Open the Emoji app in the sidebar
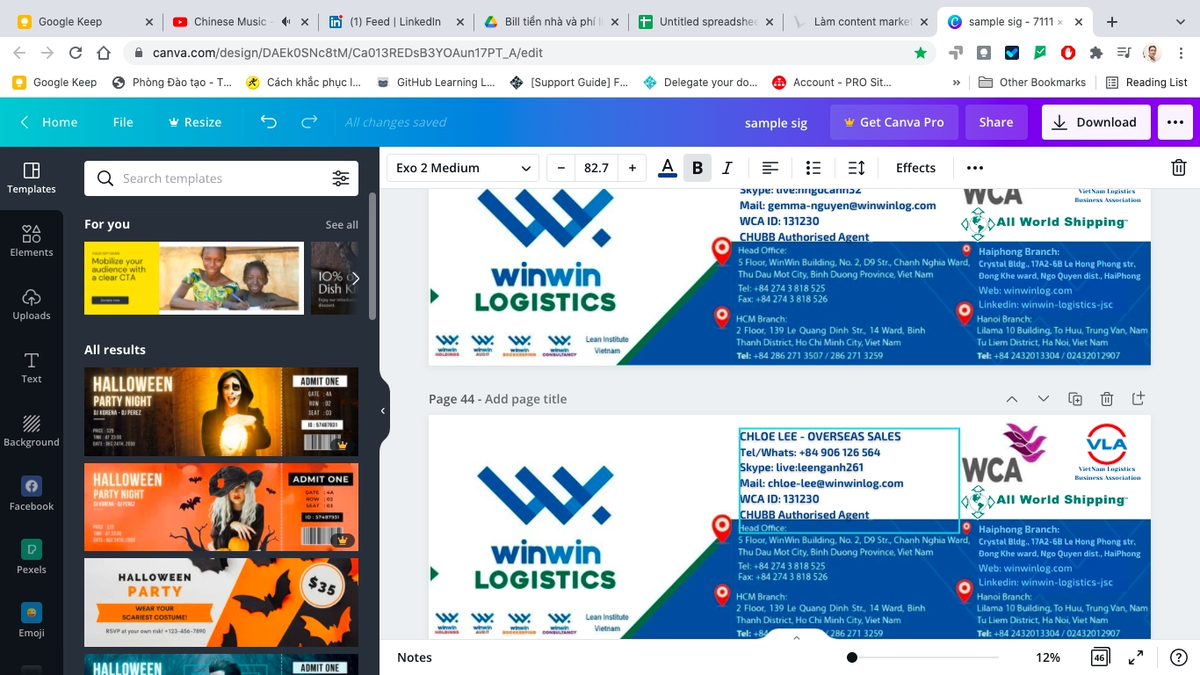 (x=31, y=620)
